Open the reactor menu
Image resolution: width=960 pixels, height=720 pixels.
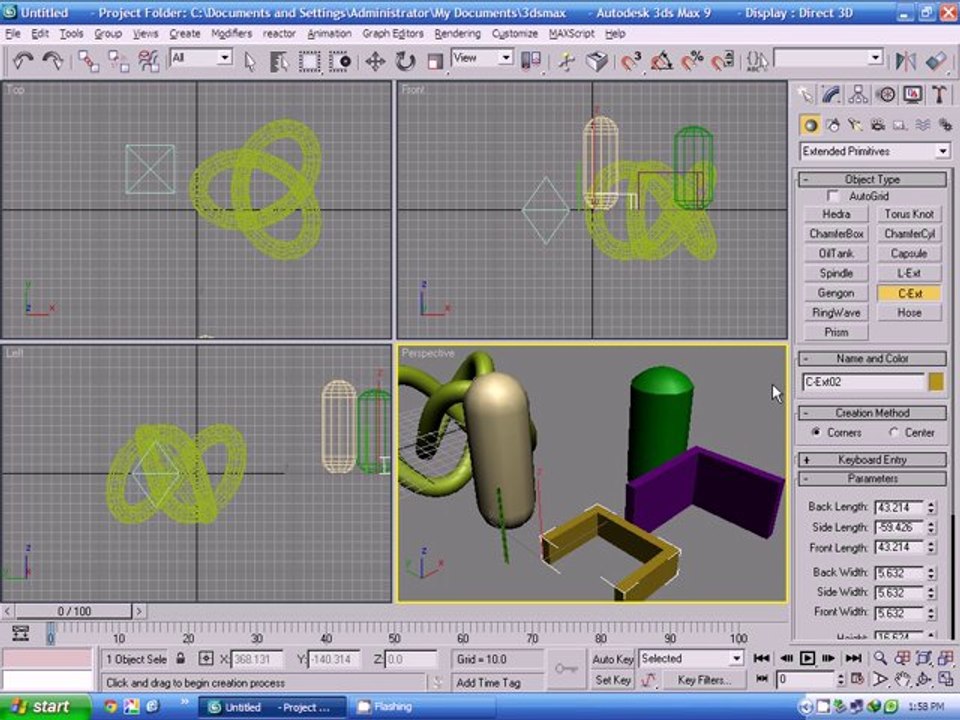[x=279, y=34]
